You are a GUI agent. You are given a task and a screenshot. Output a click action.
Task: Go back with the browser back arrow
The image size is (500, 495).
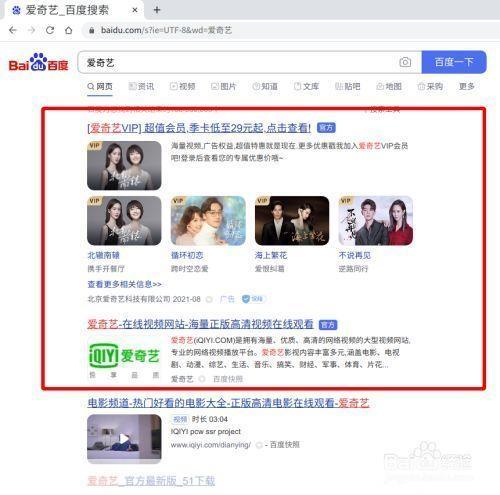coord(13,30)
